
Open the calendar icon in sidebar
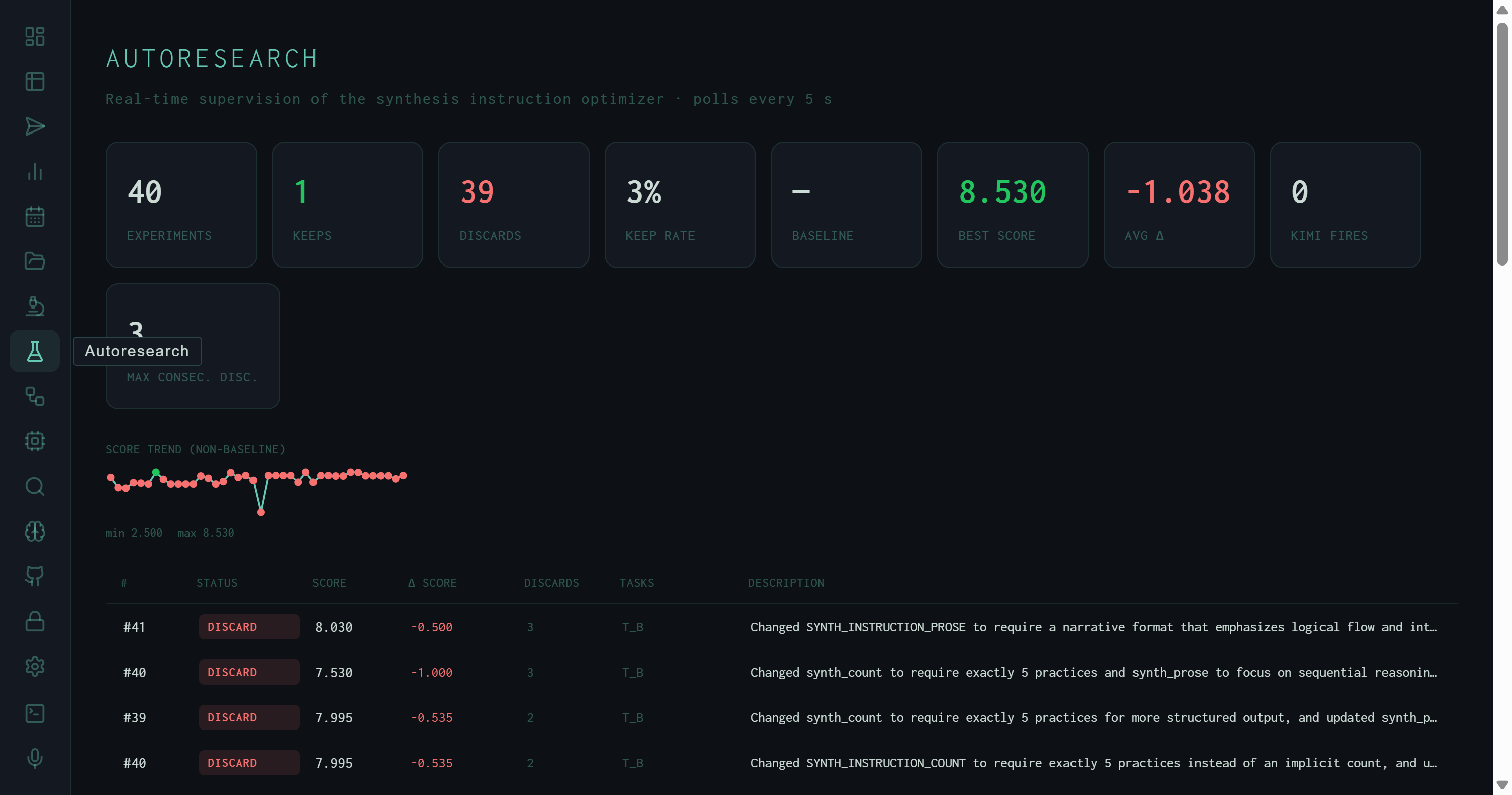point(35,216)
